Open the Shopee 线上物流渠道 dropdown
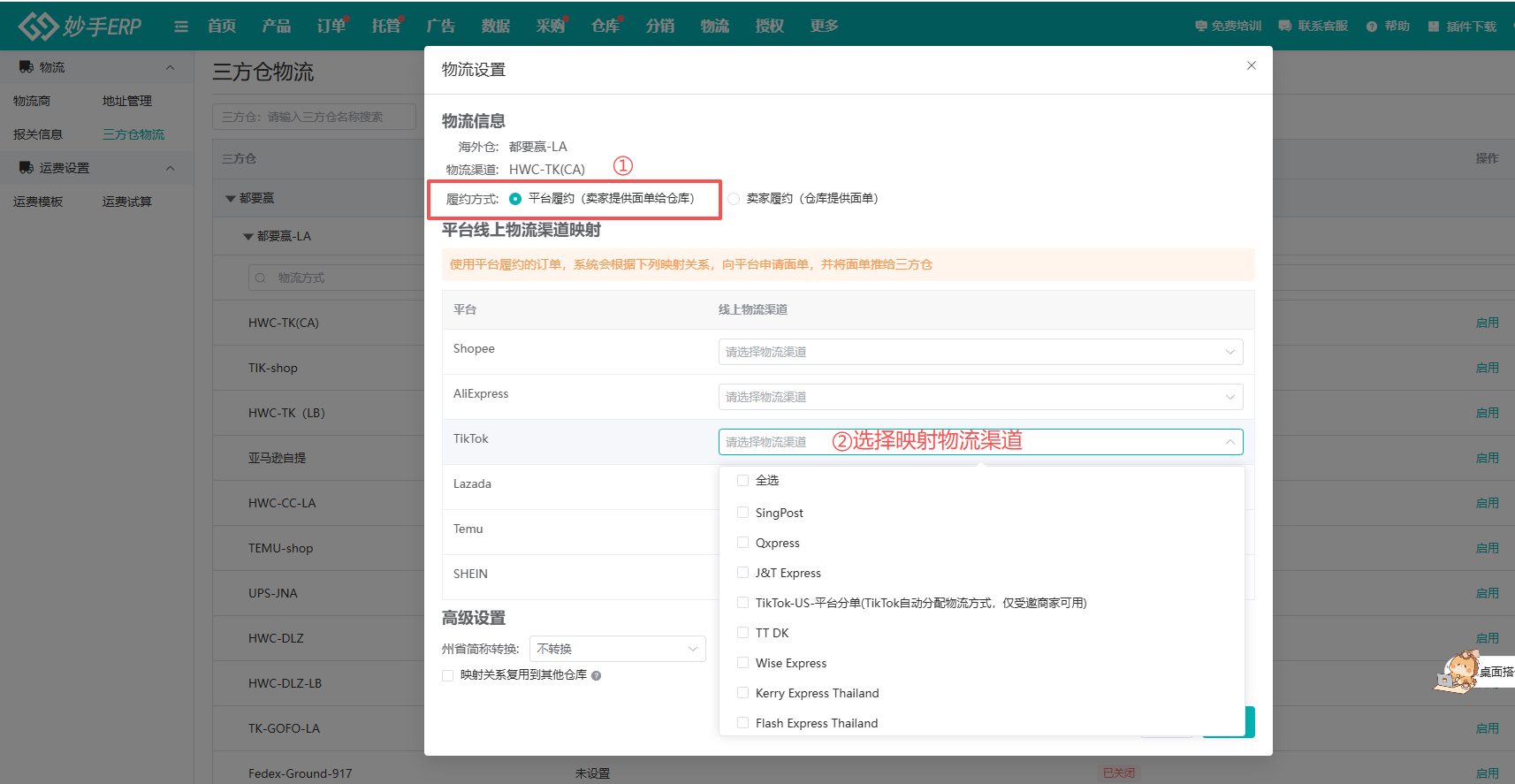This screenshot has width=1515, height=784. pos(980,352)
